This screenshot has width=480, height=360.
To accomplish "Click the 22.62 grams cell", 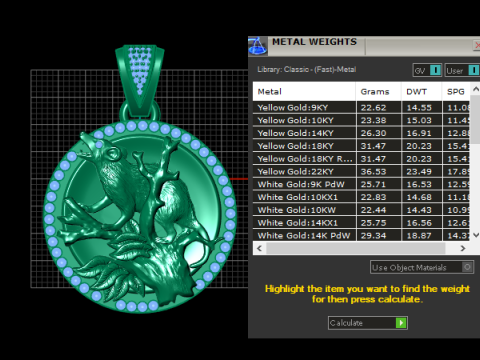I will pyautogui.click(x=379, y=108).
